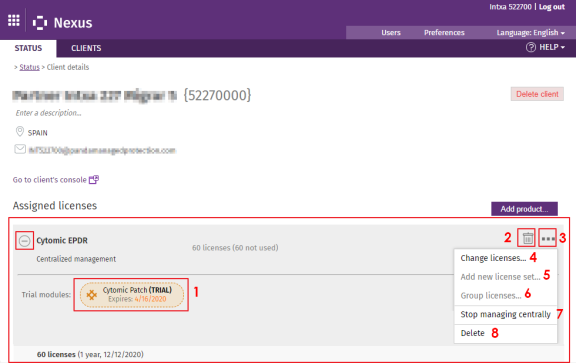Open the Preferences menu
The height and width of the screenshot is (363, 576).
coord(444,33)
